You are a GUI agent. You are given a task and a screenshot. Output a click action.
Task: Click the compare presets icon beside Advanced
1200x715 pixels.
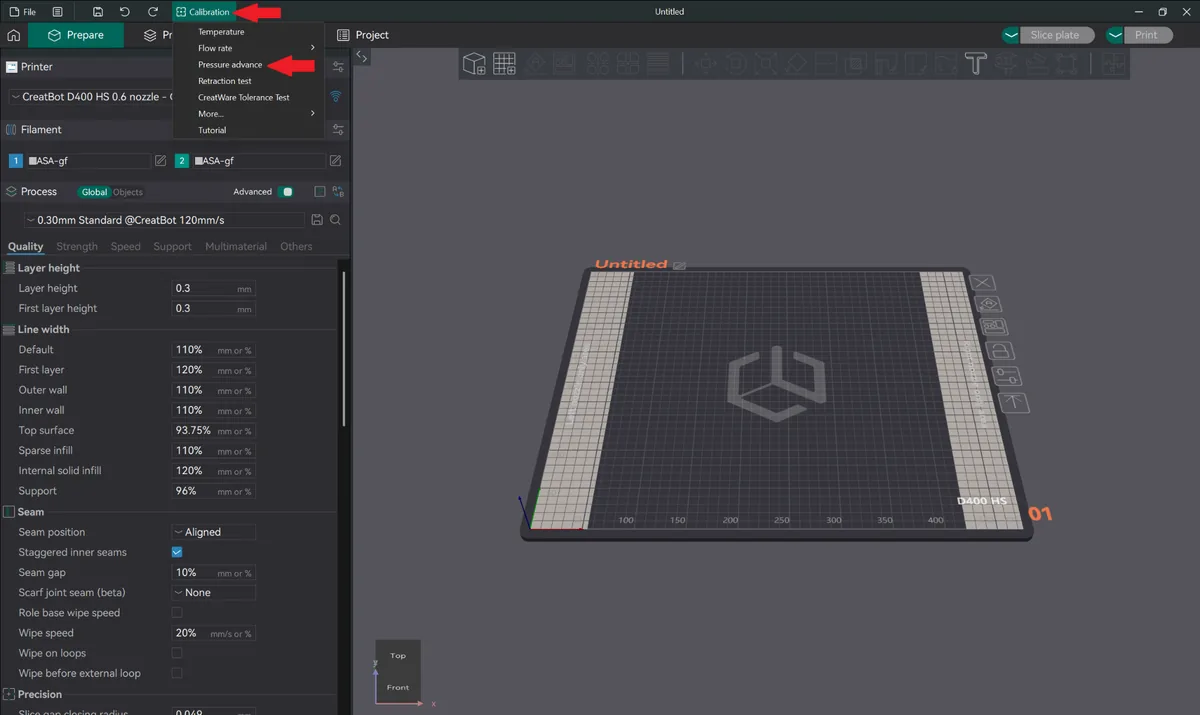(338, 191)
